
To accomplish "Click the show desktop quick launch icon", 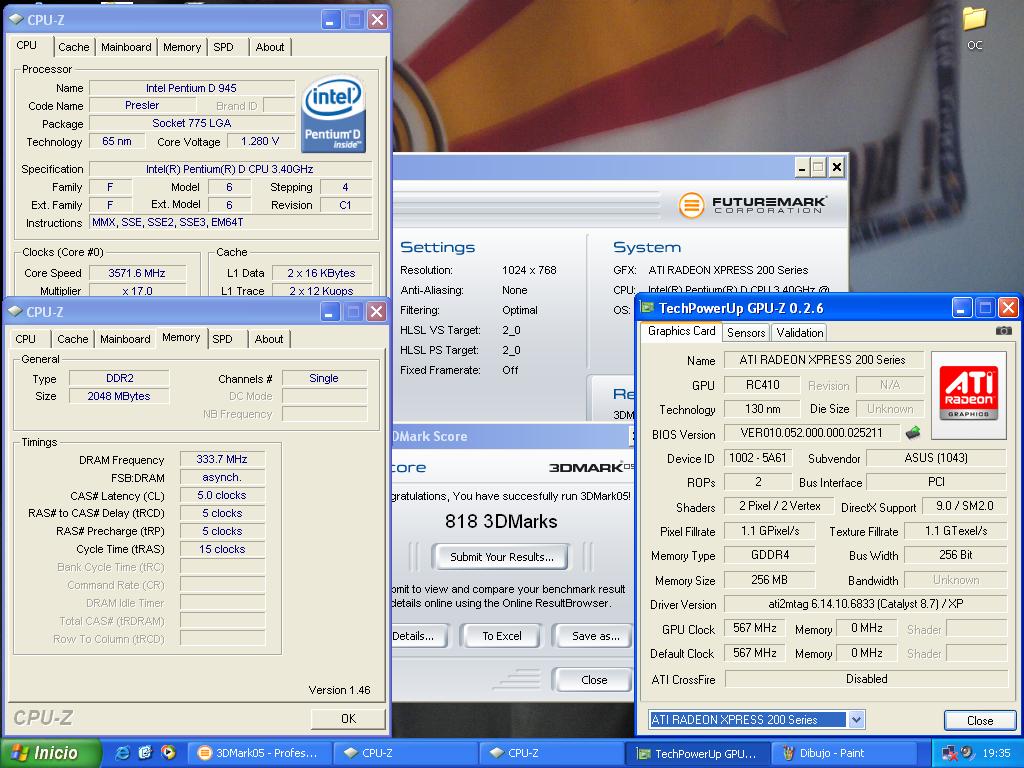I will (145, 753).
